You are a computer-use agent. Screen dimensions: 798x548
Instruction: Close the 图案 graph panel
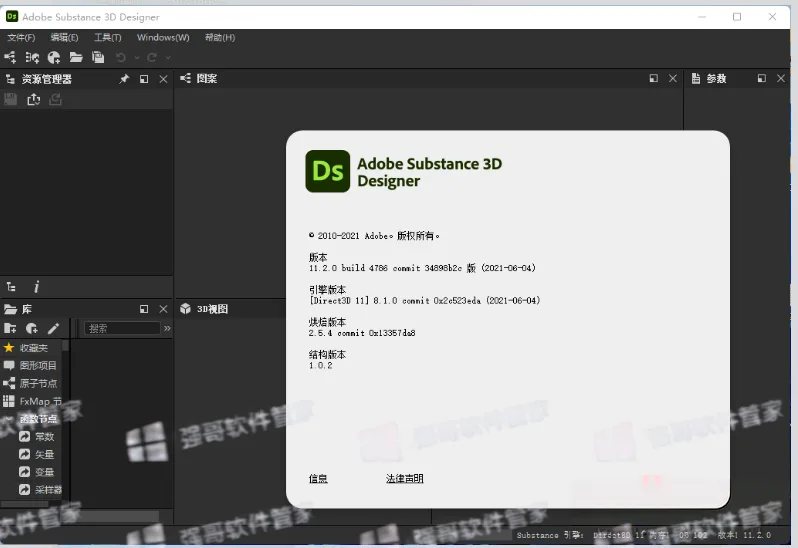click(x=673, y=78)
